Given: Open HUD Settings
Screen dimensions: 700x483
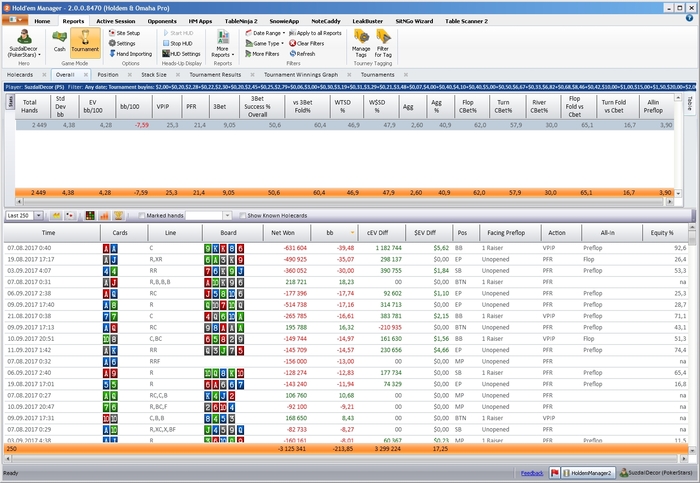Looking at the screenshot, I should 181,54.
